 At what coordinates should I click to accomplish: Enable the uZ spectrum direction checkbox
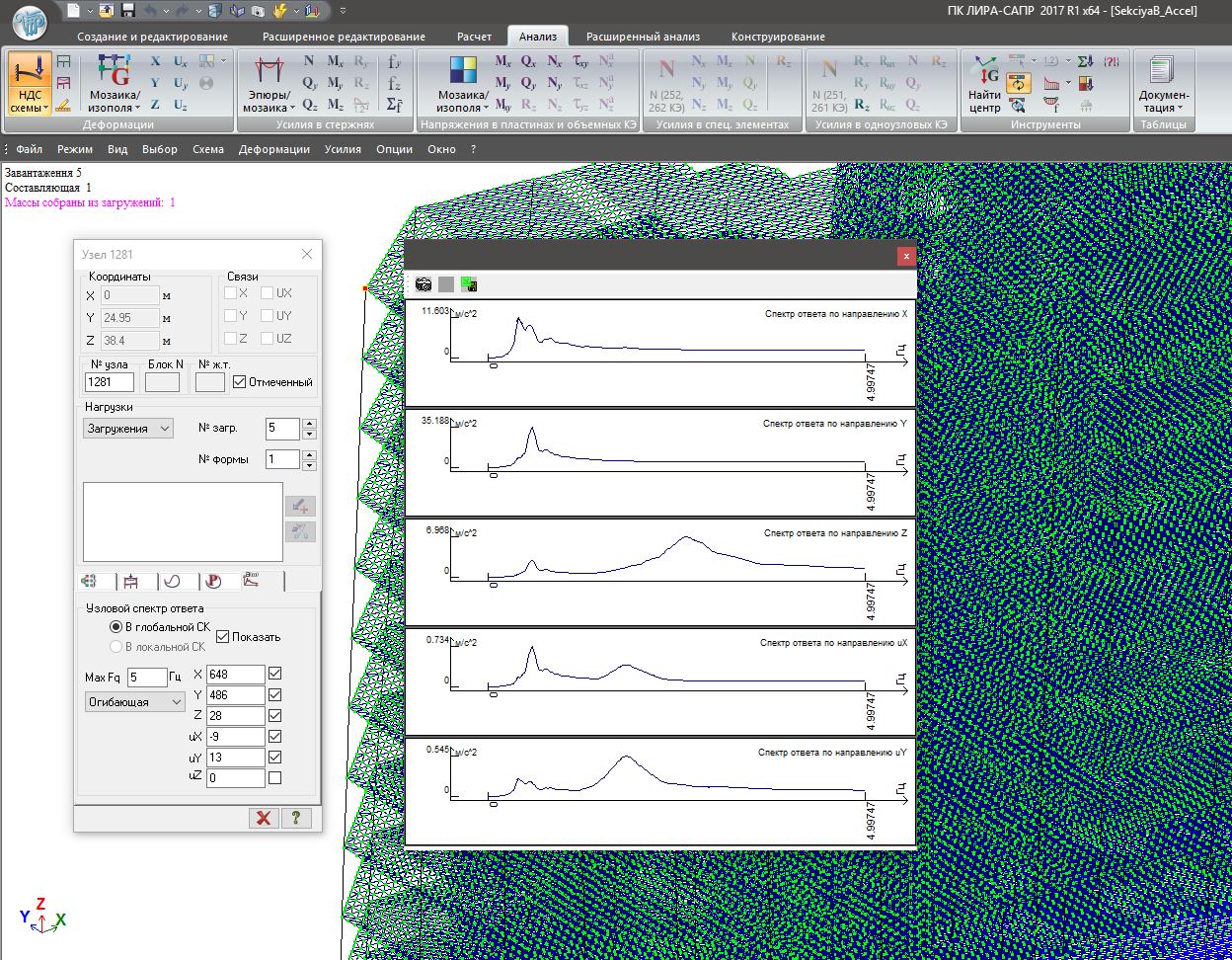click(x=275, y=778)
